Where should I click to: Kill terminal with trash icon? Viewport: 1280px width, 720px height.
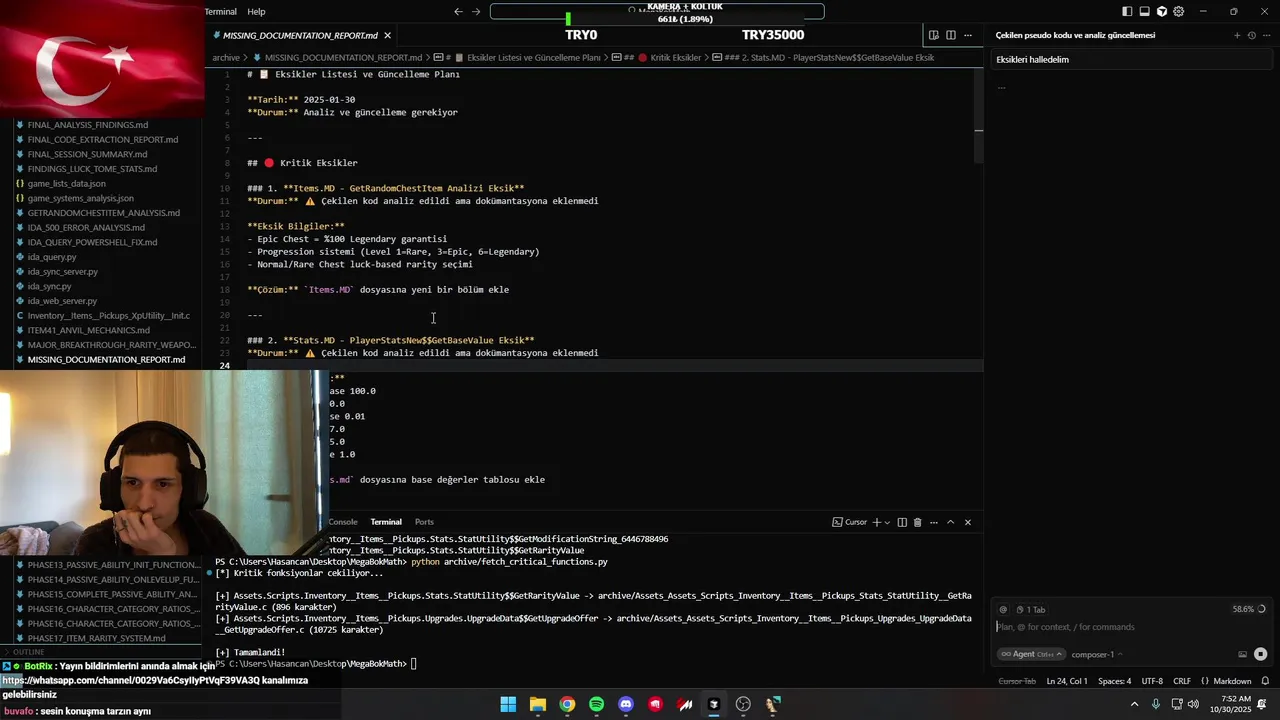pyautogui.click(x=917, y=522)
